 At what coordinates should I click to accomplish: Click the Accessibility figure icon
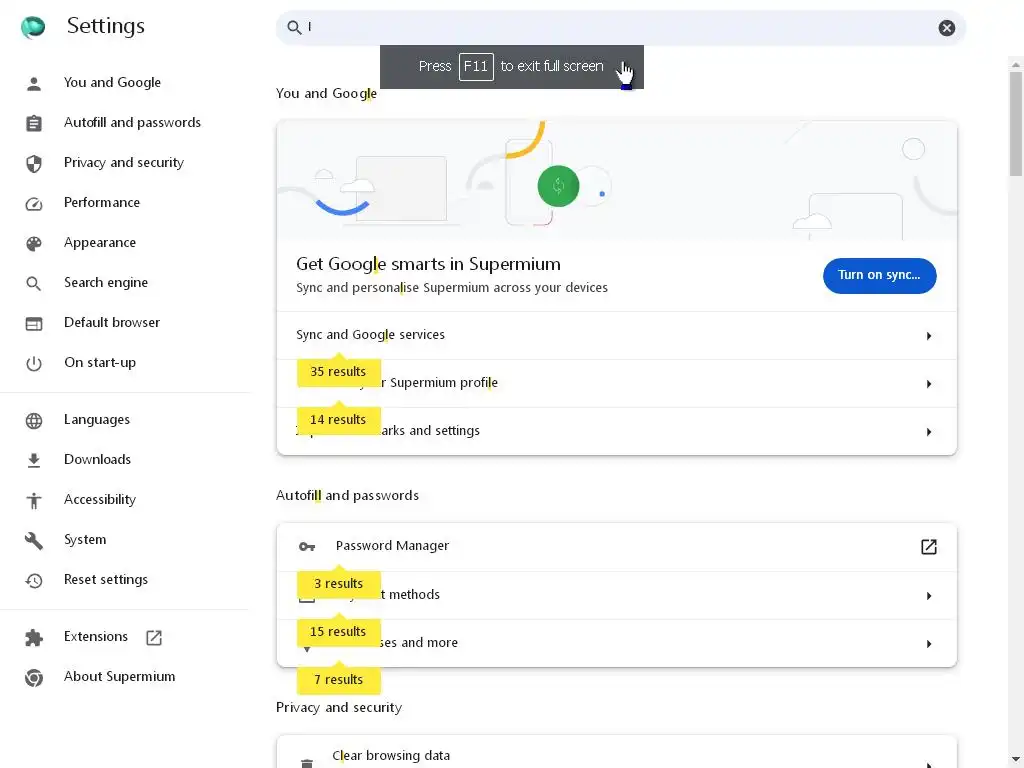(34, 500)
